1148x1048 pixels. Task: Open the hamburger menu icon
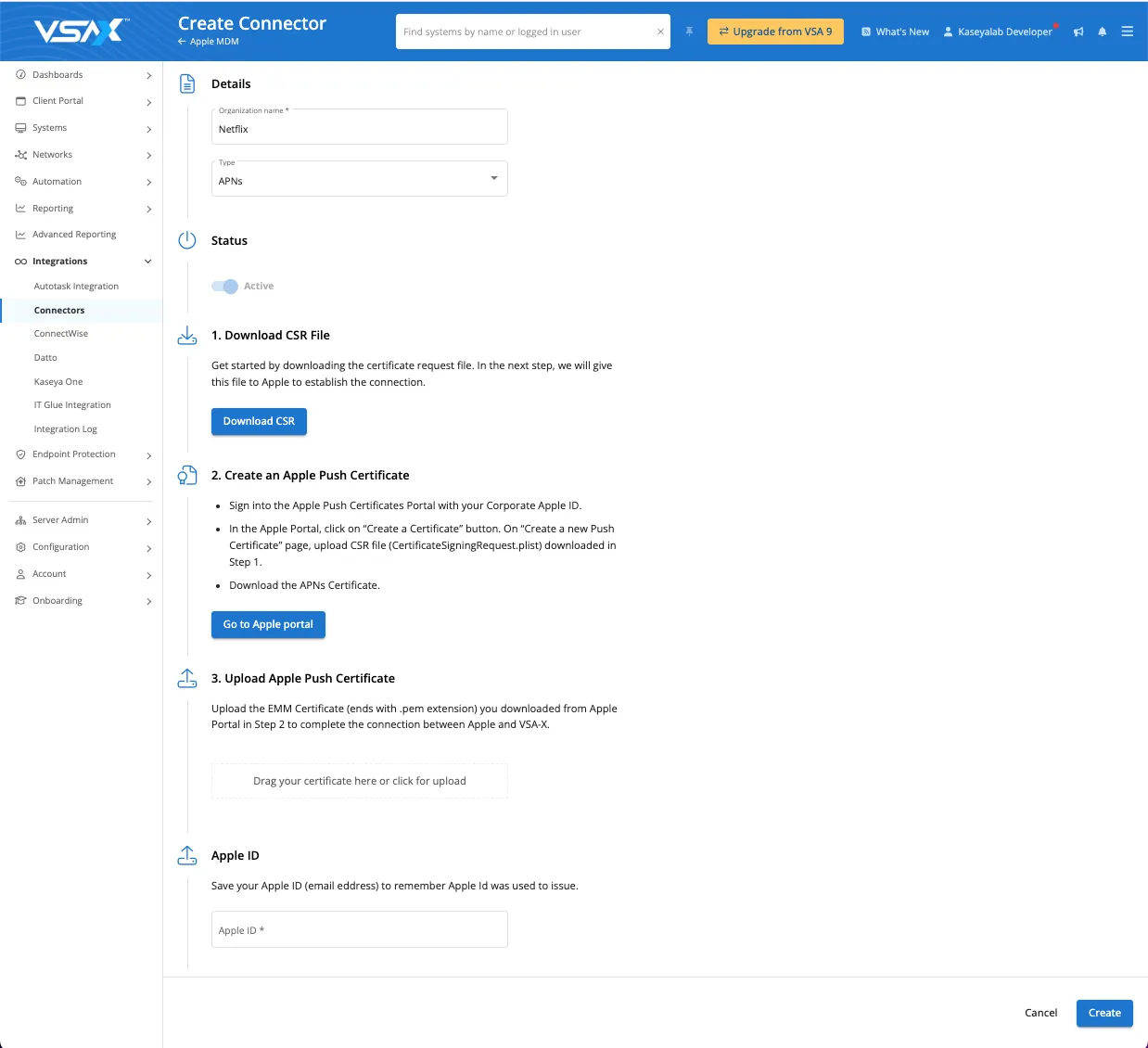[x=1127, y=32]
